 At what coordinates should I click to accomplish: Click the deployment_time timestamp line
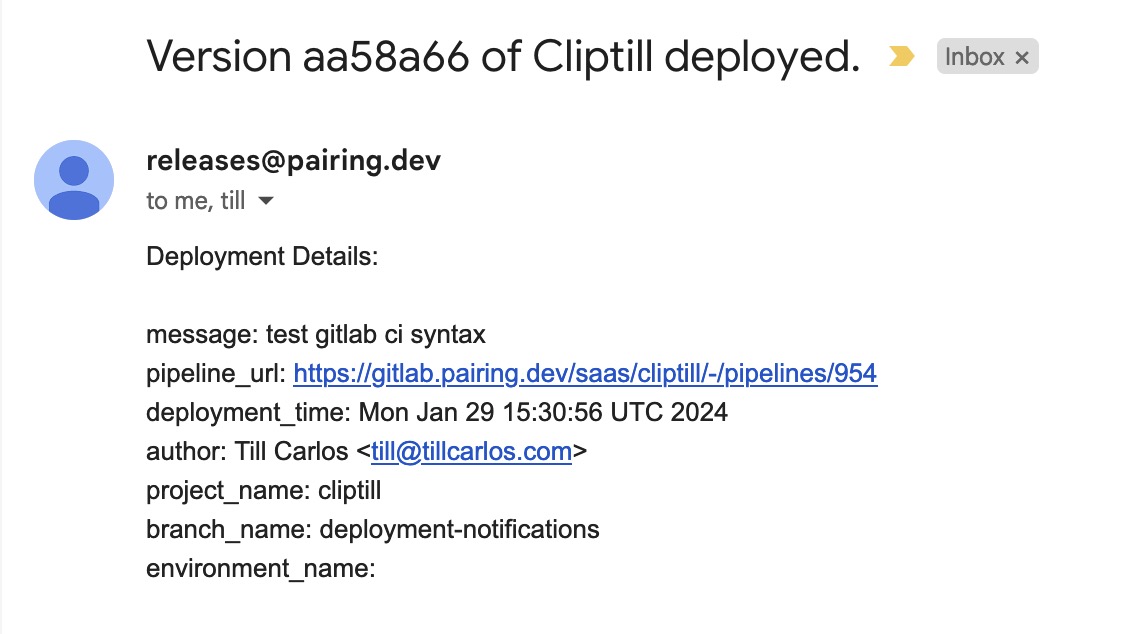tap(437, 412)
